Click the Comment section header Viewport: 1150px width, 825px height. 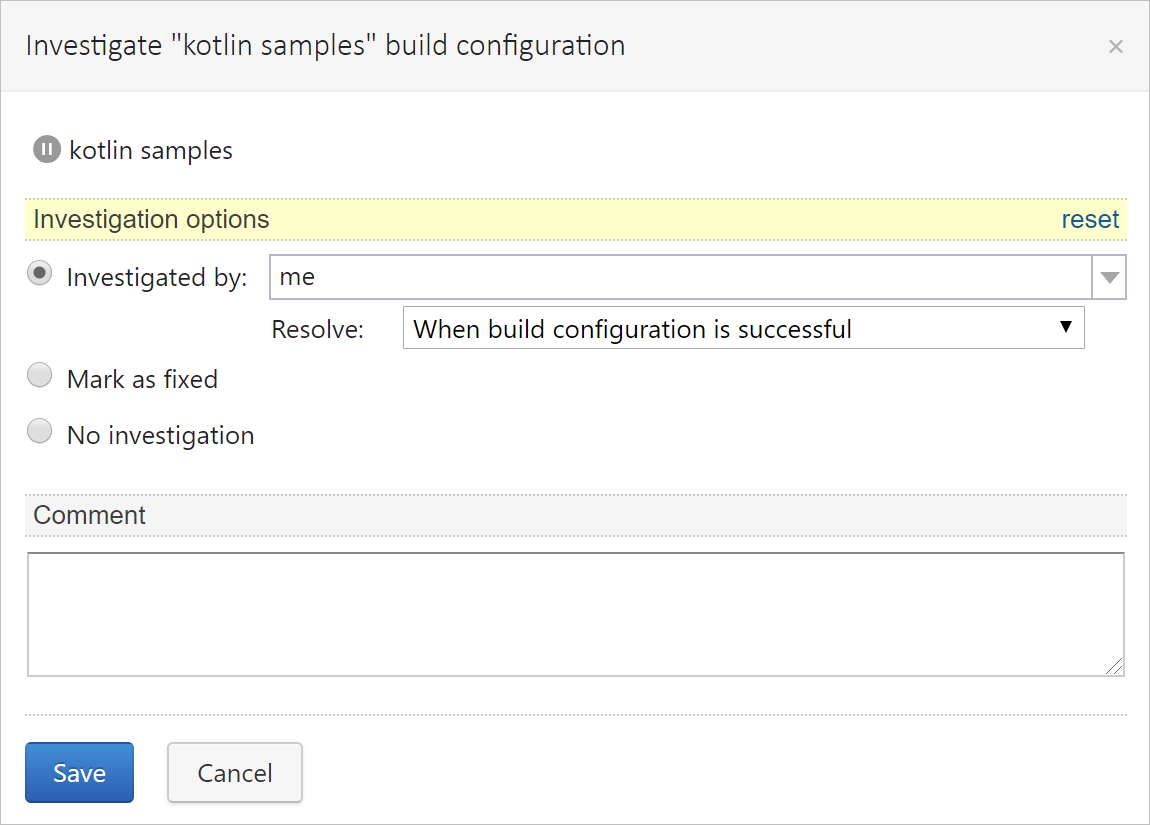tap(89, 515)
